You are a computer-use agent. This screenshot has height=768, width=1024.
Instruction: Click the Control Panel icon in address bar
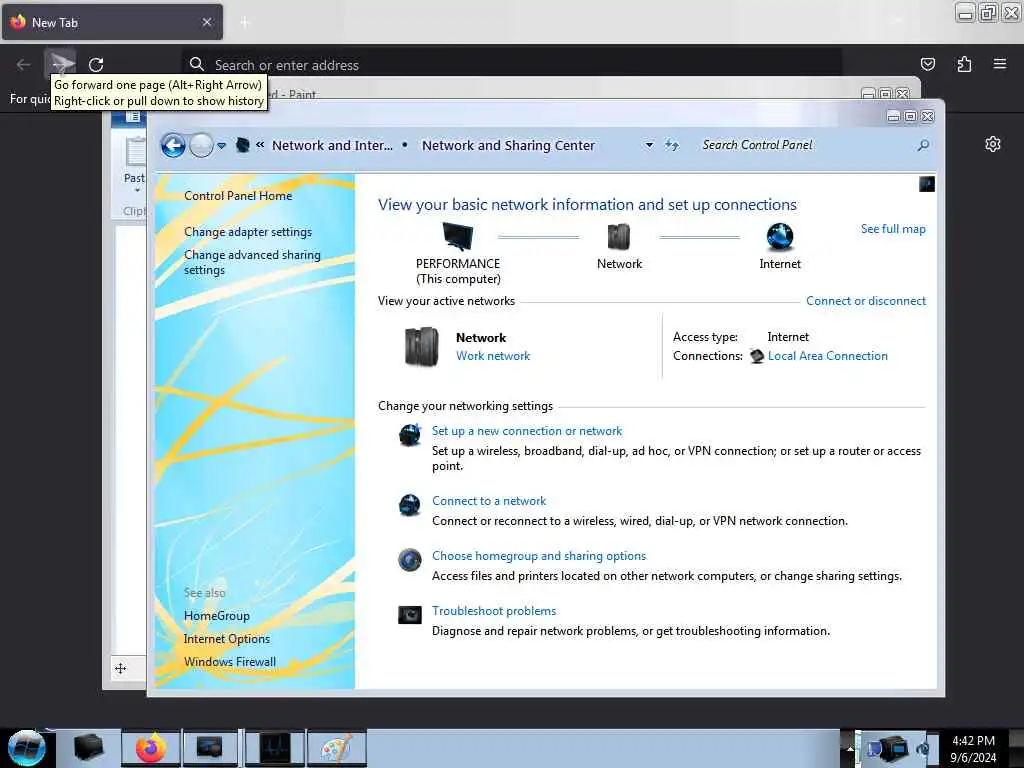[242, 145]
